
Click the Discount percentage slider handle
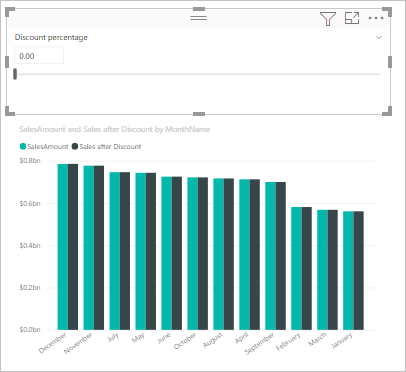(15, 74)
